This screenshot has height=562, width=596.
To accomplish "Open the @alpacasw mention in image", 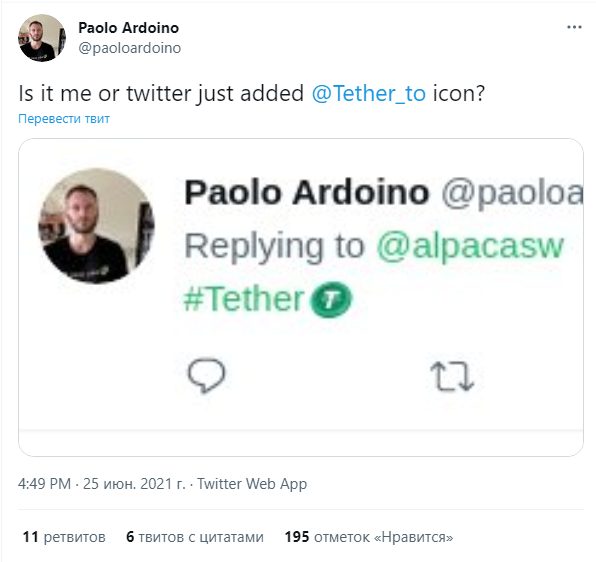I will [x=470, y=247].
